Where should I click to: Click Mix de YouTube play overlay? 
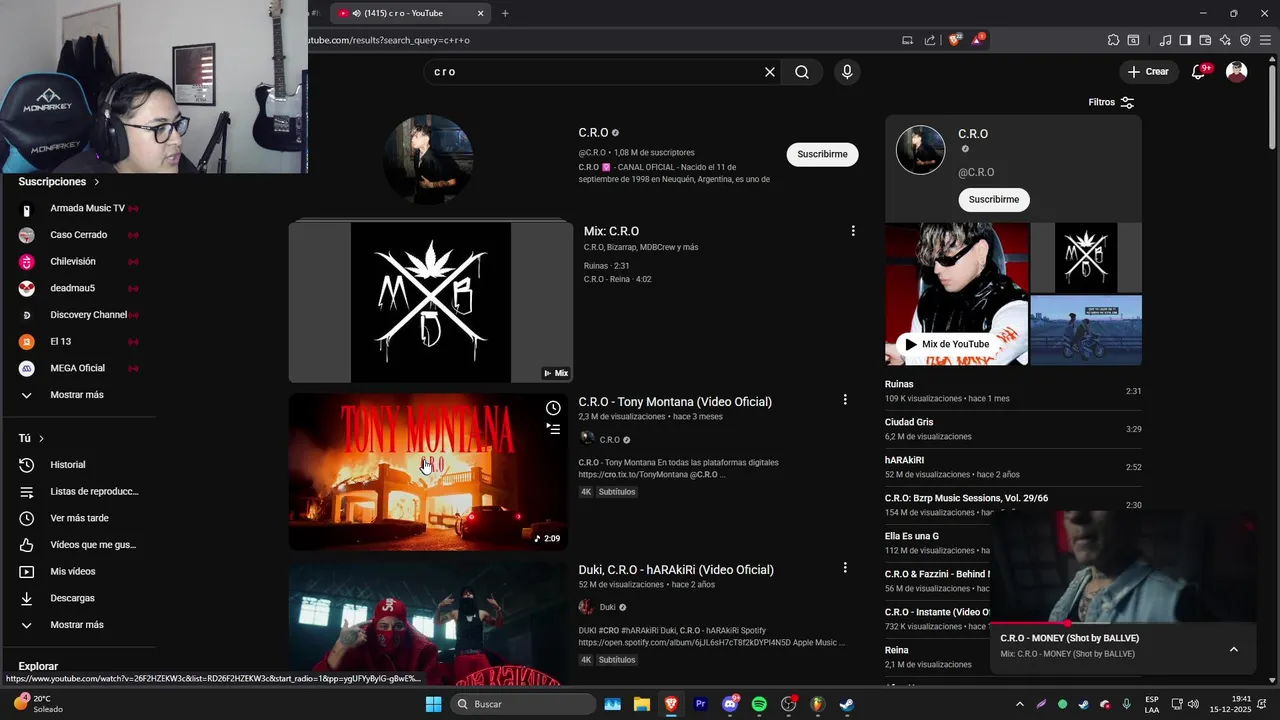coord(946,344)
